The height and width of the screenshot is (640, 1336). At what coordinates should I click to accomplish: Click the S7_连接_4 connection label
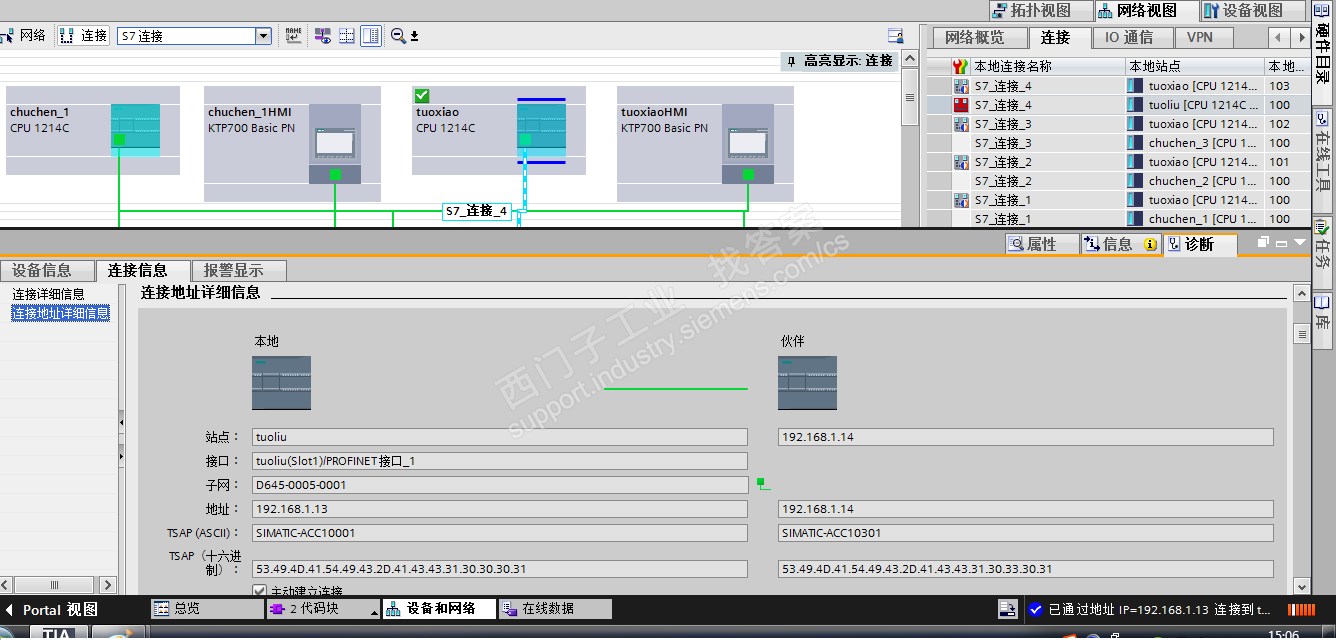[477, 211]
